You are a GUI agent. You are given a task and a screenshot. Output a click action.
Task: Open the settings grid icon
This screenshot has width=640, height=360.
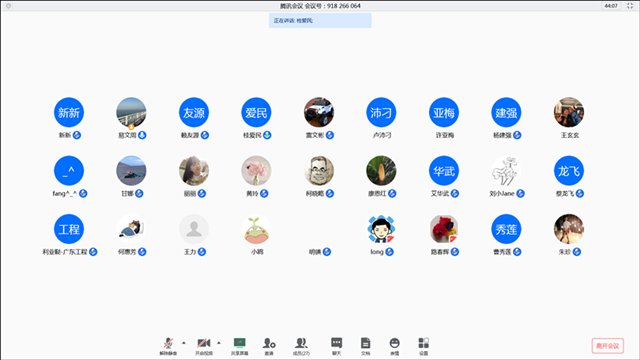point(424,346)
